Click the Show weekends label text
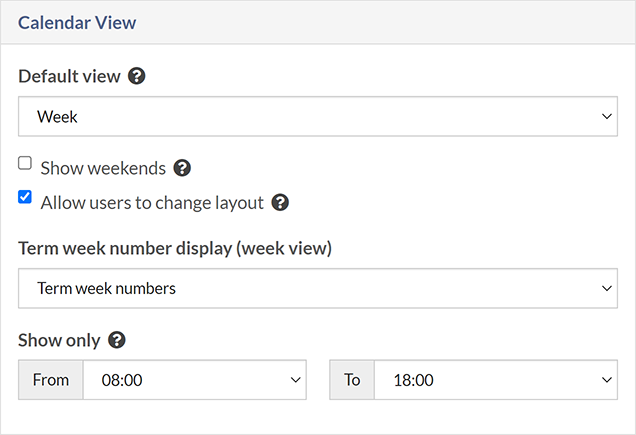 click(x=103, y=168)
